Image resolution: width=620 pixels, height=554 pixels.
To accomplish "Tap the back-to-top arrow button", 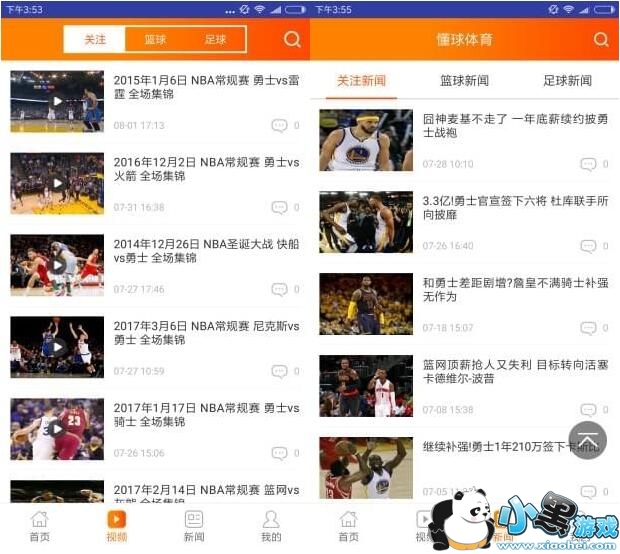I will [x=587, y=440].
